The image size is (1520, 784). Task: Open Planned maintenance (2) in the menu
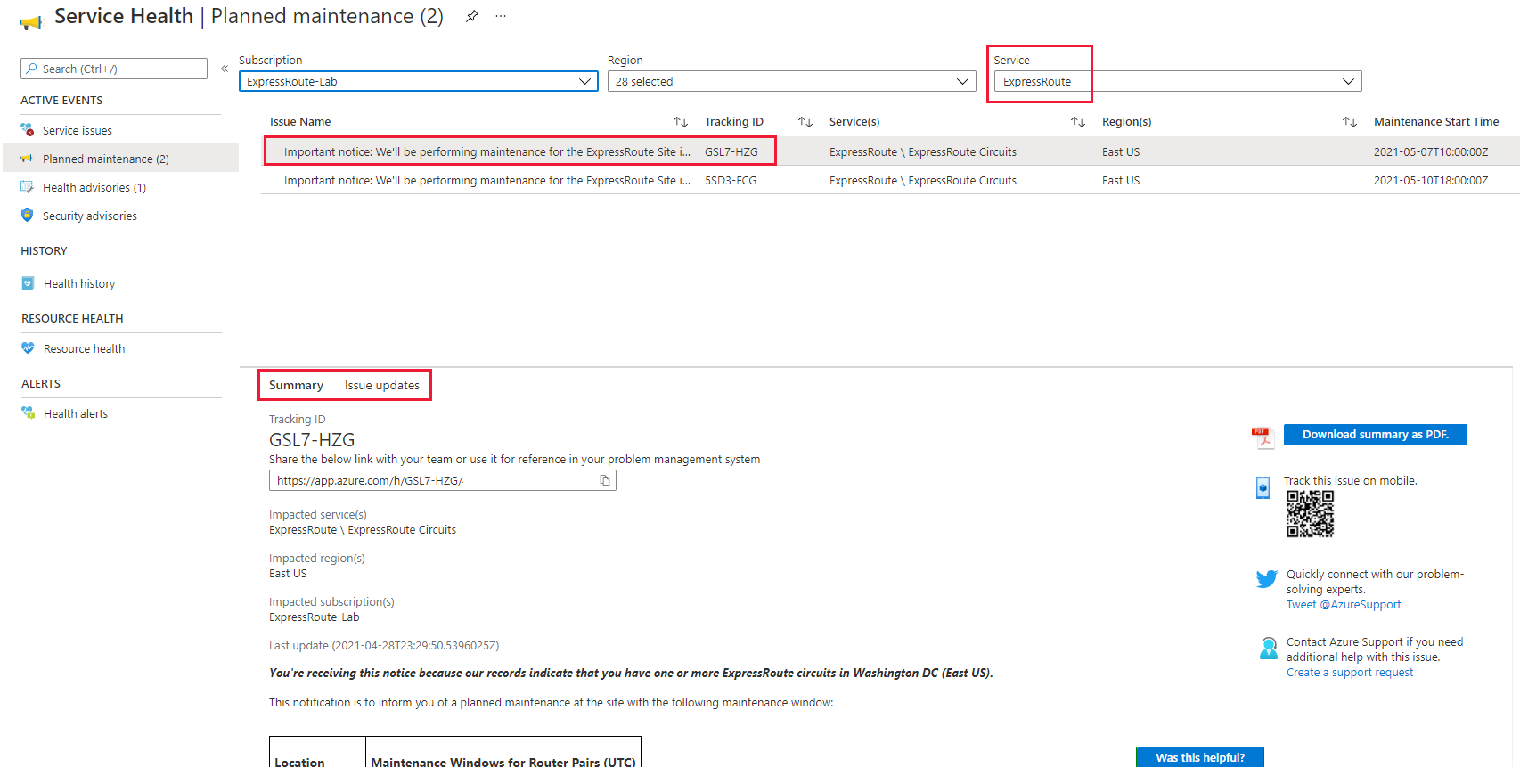coord(121,159)
